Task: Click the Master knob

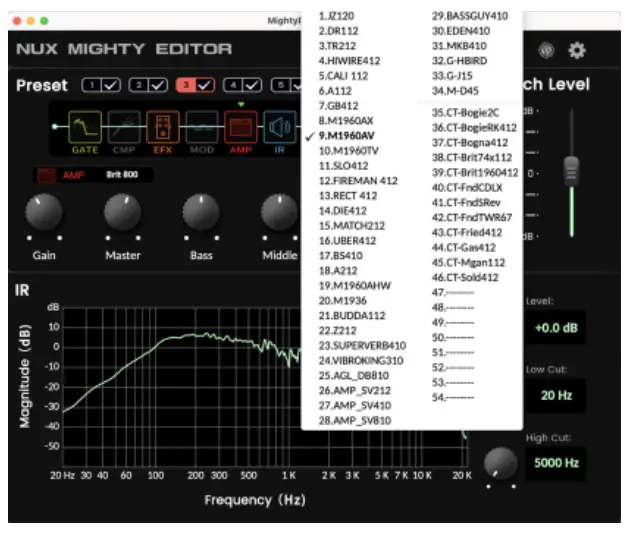Action: point(123,212)
